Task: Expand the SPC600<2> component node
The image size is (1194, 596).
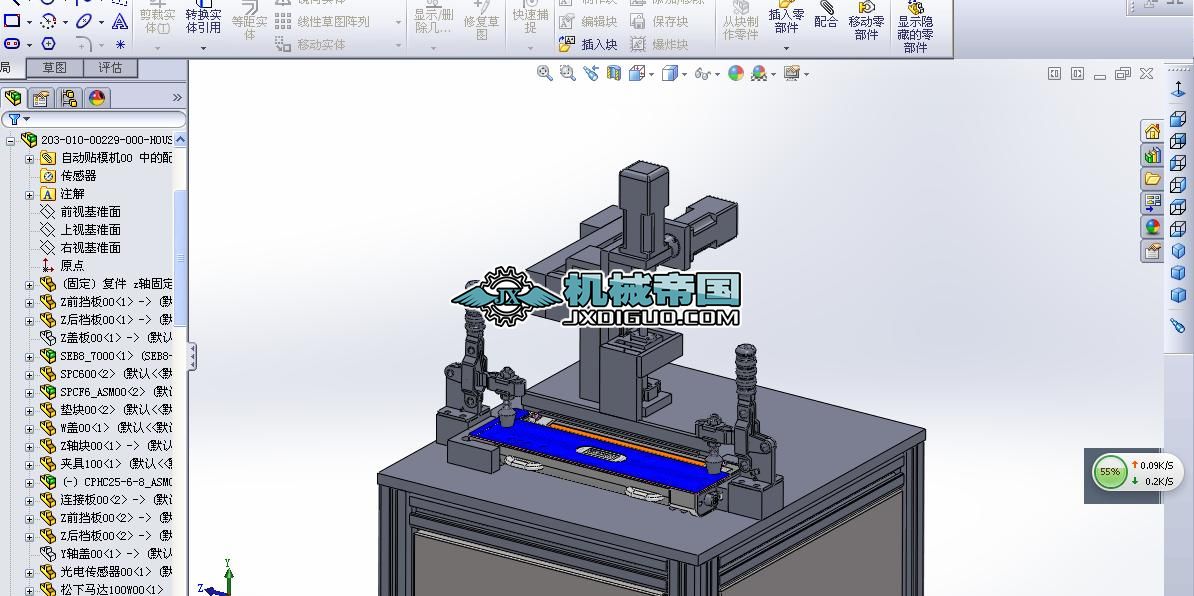Action: click(x=29, y=374)
